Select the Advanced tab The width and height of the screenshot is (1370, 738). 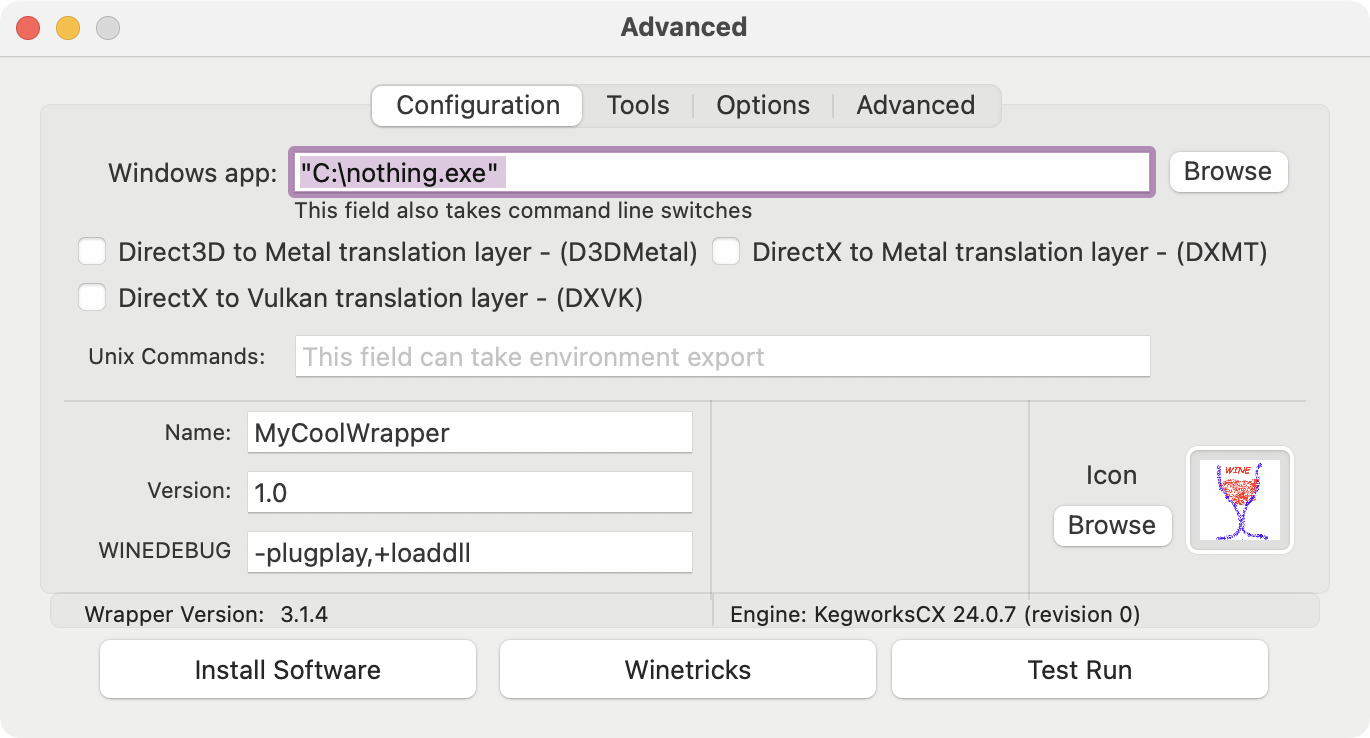point(915,106)
